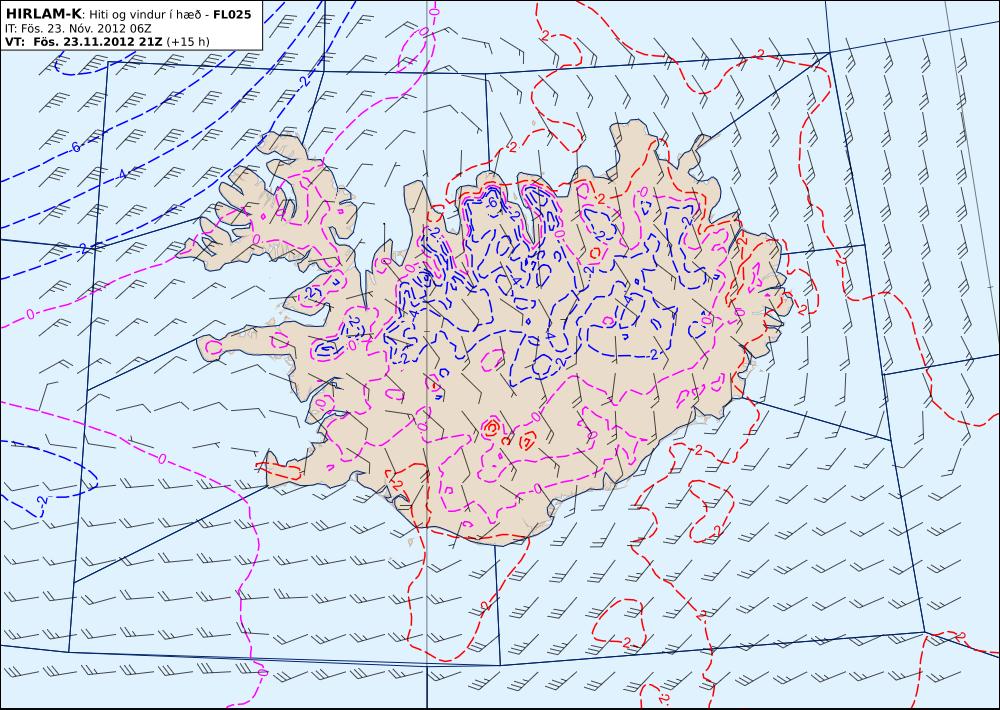1000x710 pixels.
Task: Select the 'Hiti og vindur í hæð' label
Action: click(x=146, y=15)
